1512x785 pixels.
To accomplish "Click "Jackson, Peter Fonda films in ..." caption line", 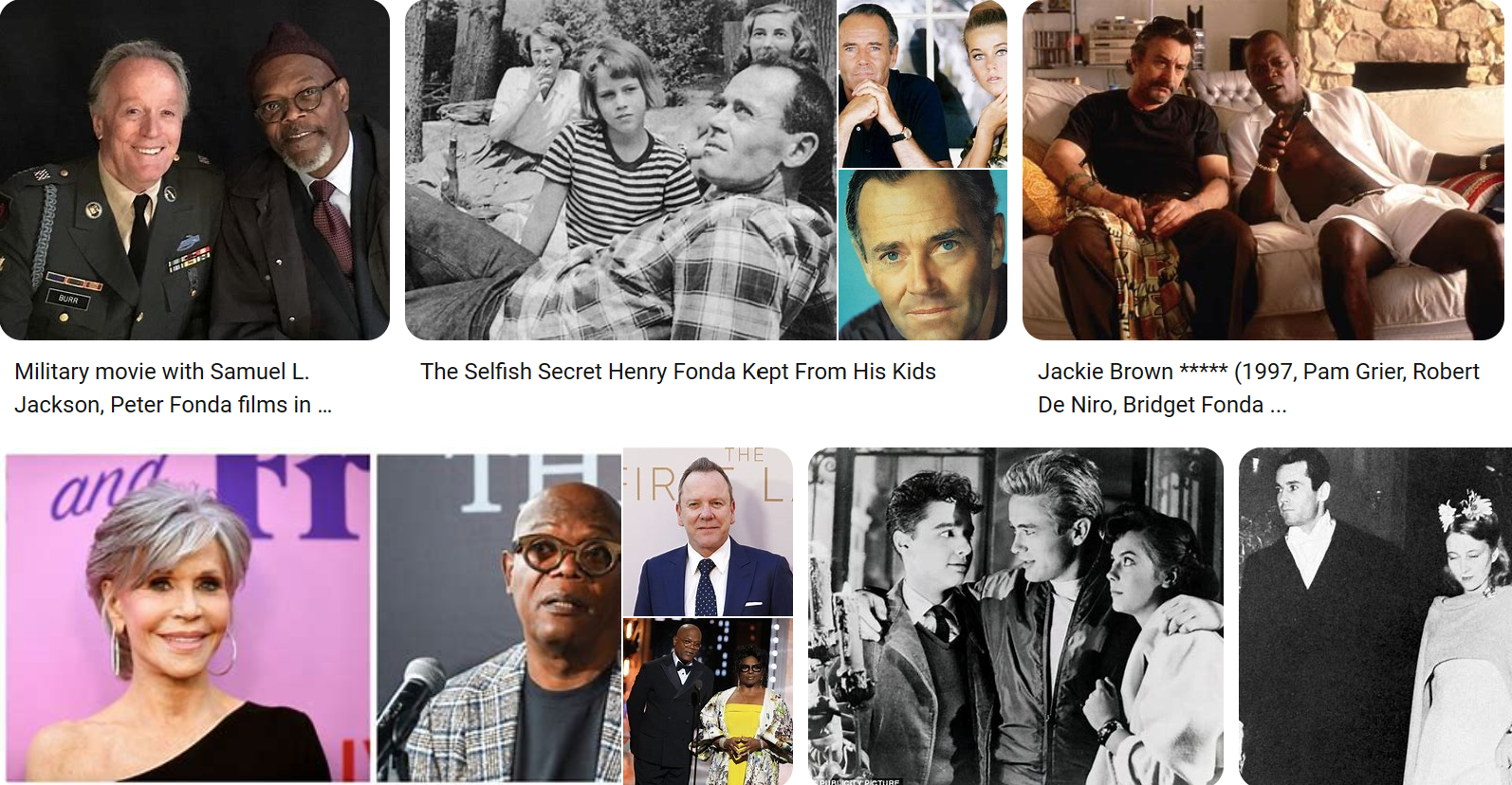I will pos(173,405).
